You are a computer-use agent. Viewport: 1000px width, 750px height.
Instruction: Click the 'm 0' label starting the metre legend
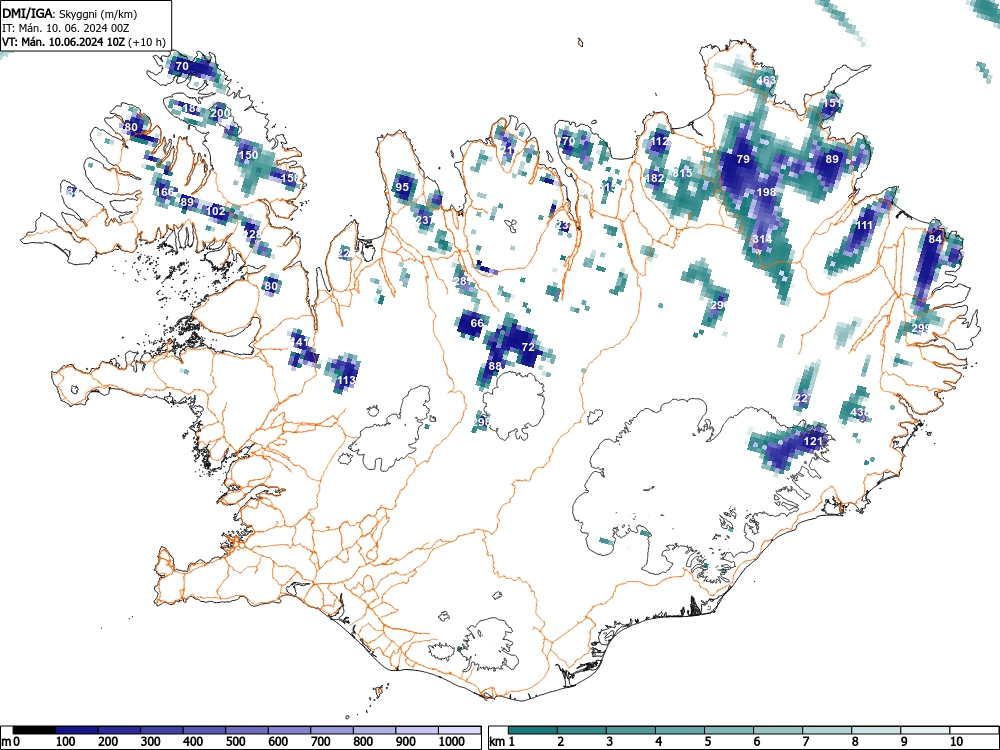(x=10, y=742)
